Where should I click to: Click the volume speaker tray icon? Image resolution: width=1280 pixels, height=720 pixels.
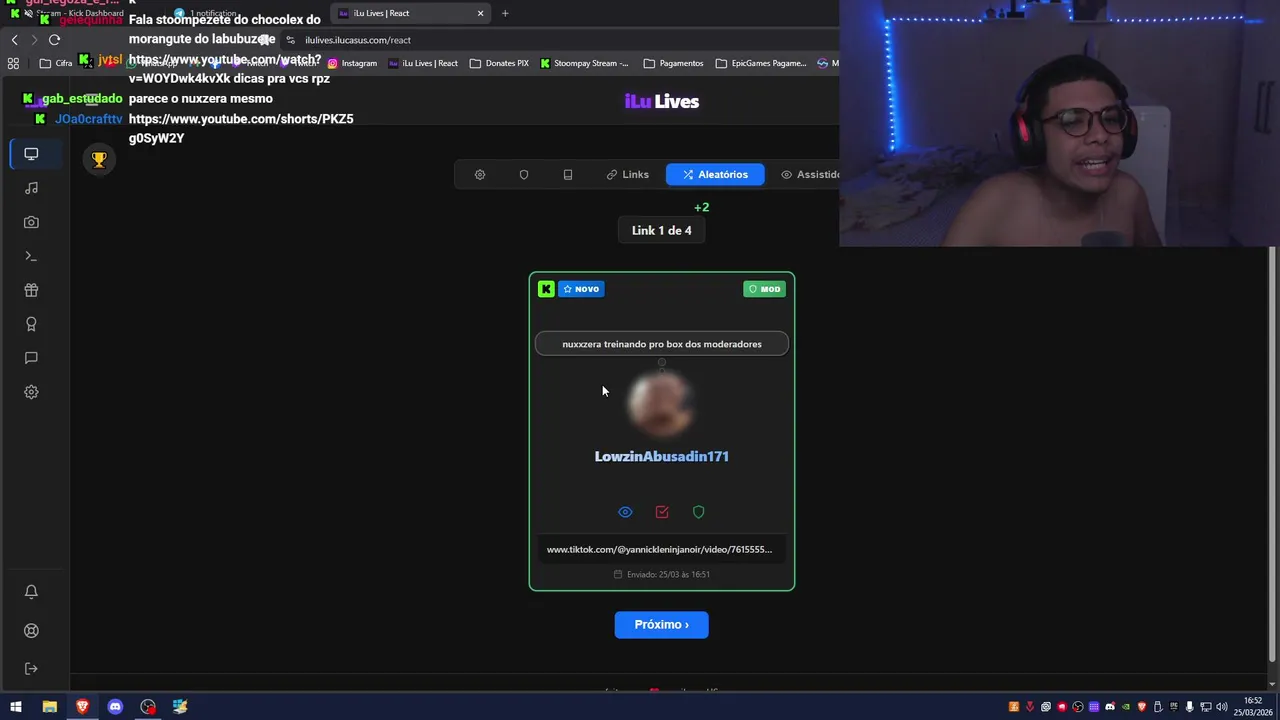pos(1222,707)
